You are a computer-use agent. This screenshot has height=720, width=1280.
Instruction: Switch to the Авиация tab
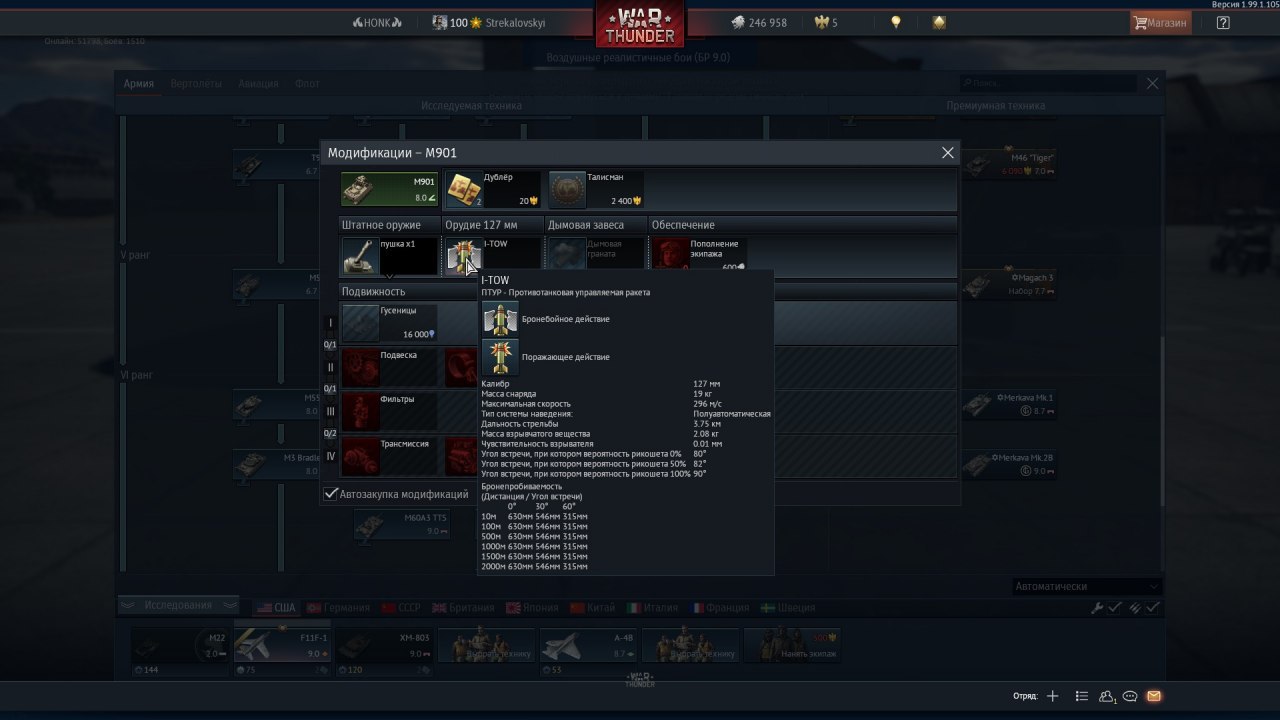pos(258,84)
